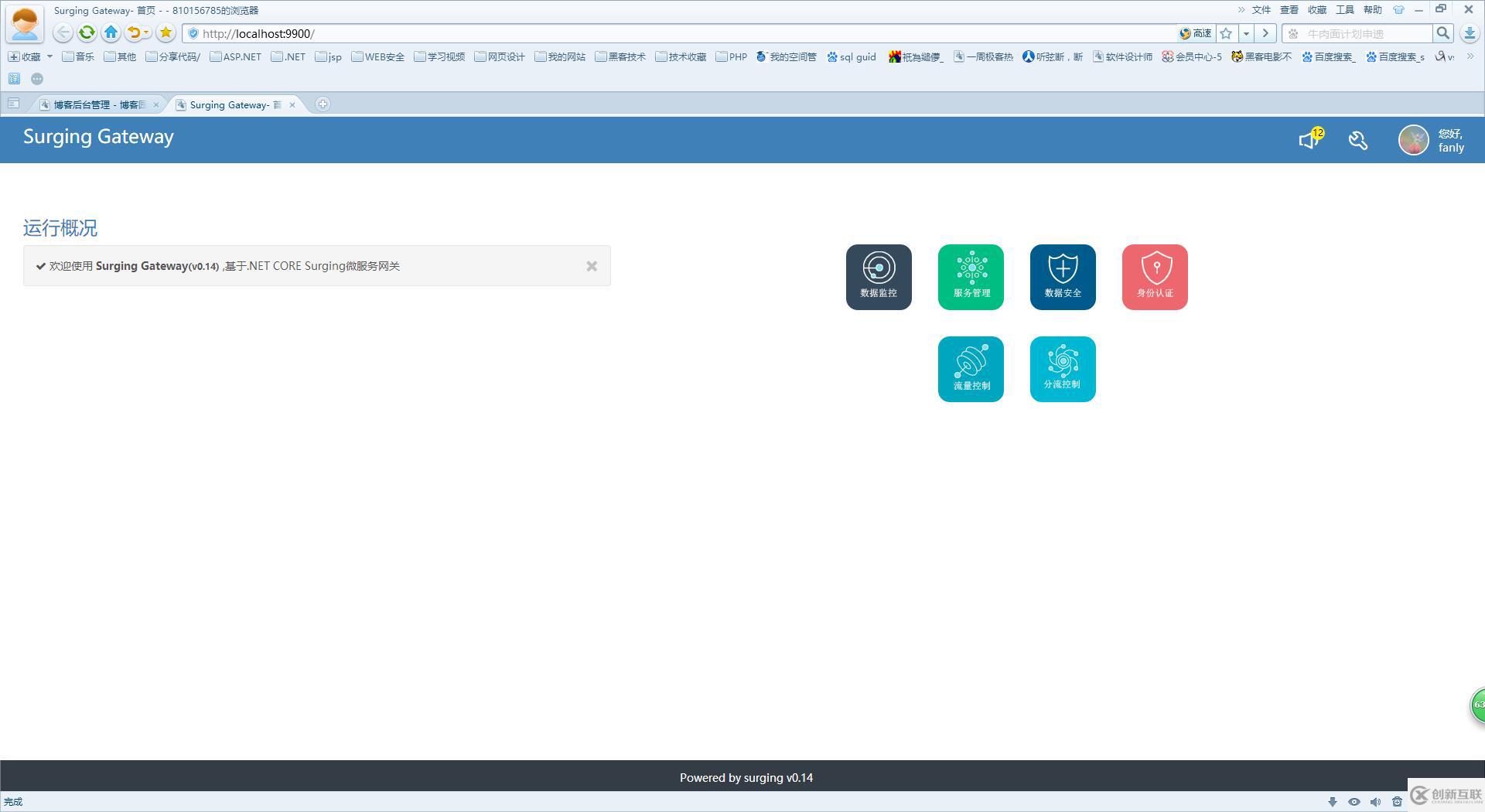Open the 文件 menu
This screenshot has height=812, width=1485.
click(1261, 10)
